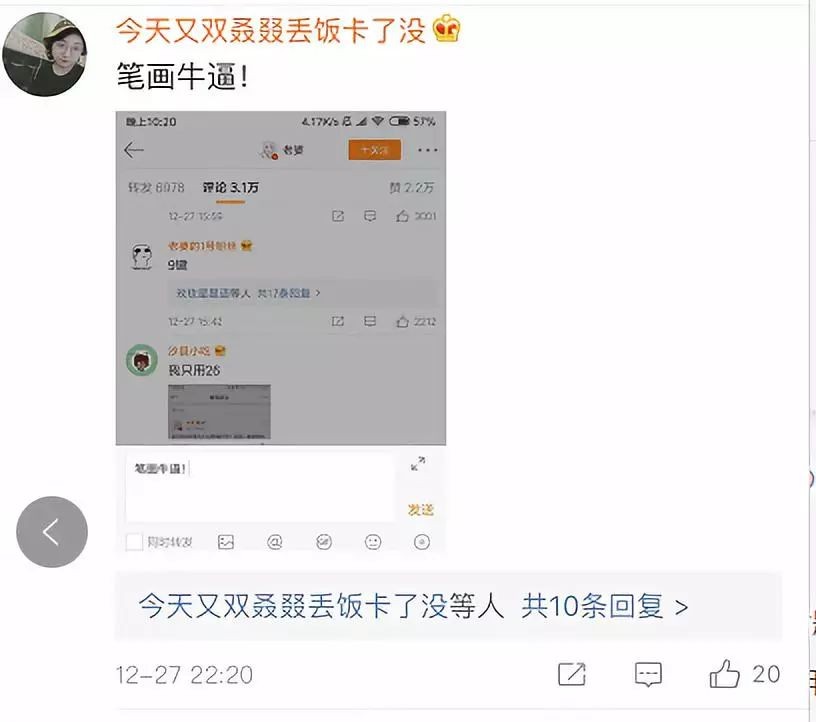The height and width of the screenshot is (722, 816).
Task: Open the three-dot menu in the embedded screenshot
Action: pyautogui.click(x=427, y=150)
